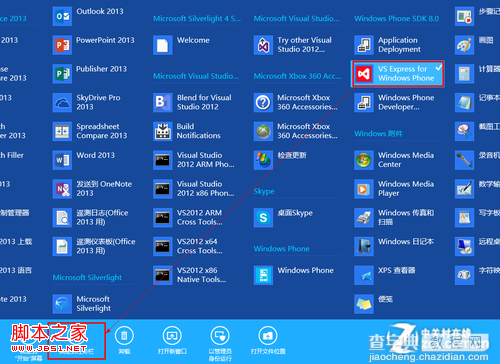Open Windows 日记本
Image resolution: width=500 pixels, height=364 pixels.
coord(394,246)
